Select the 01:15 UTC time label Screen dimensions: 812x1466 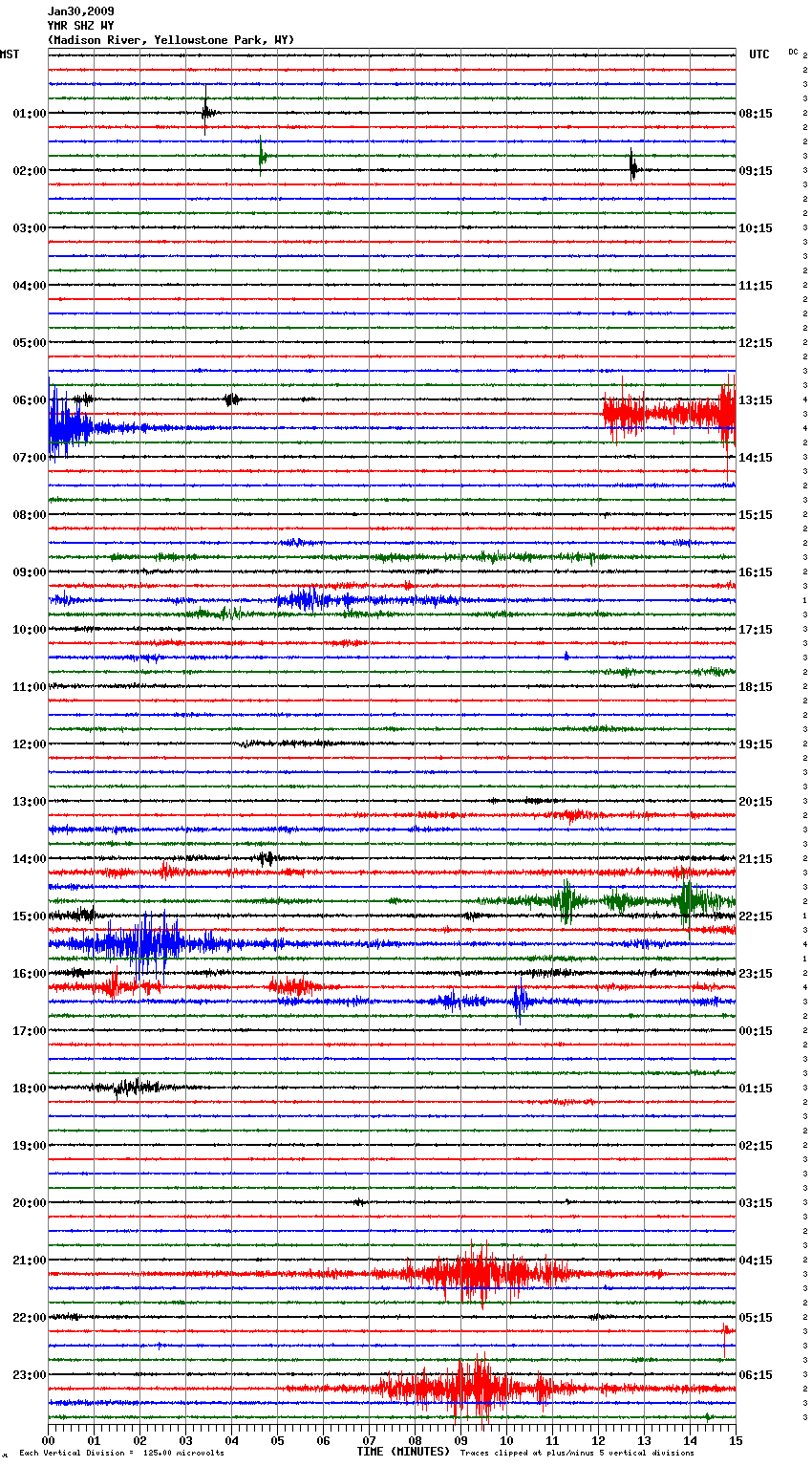pos(756,1089)
